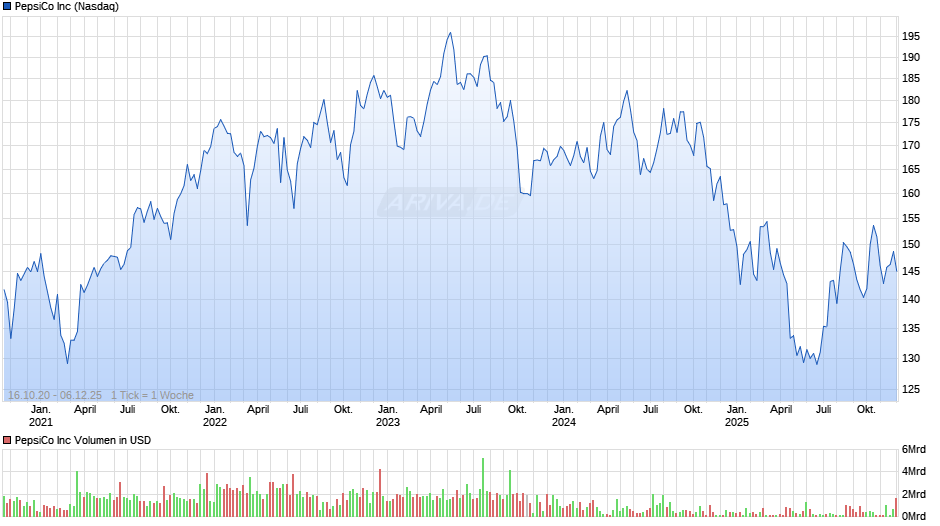Click the 'Jan. 2024' time axis label
Screen dimensions: 940x526
click(564, 416)
